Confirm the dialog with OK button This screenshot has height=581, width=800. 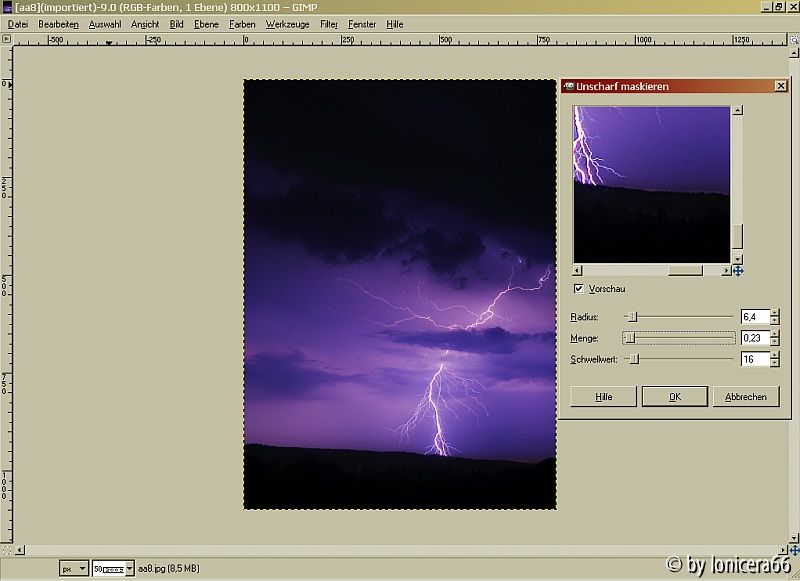674,397
